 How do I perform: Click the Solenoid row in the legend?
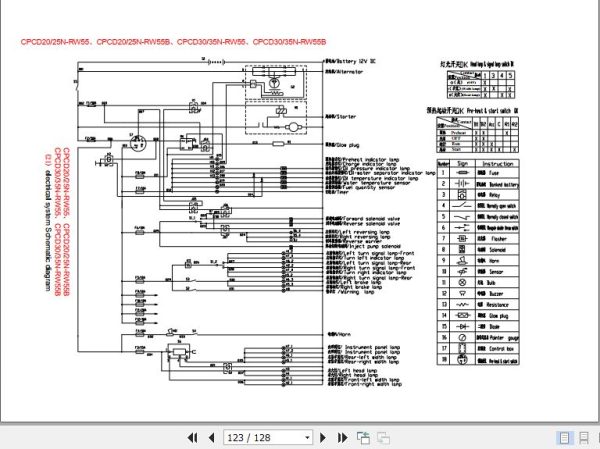pyautogui.click(x=478, y=250)
